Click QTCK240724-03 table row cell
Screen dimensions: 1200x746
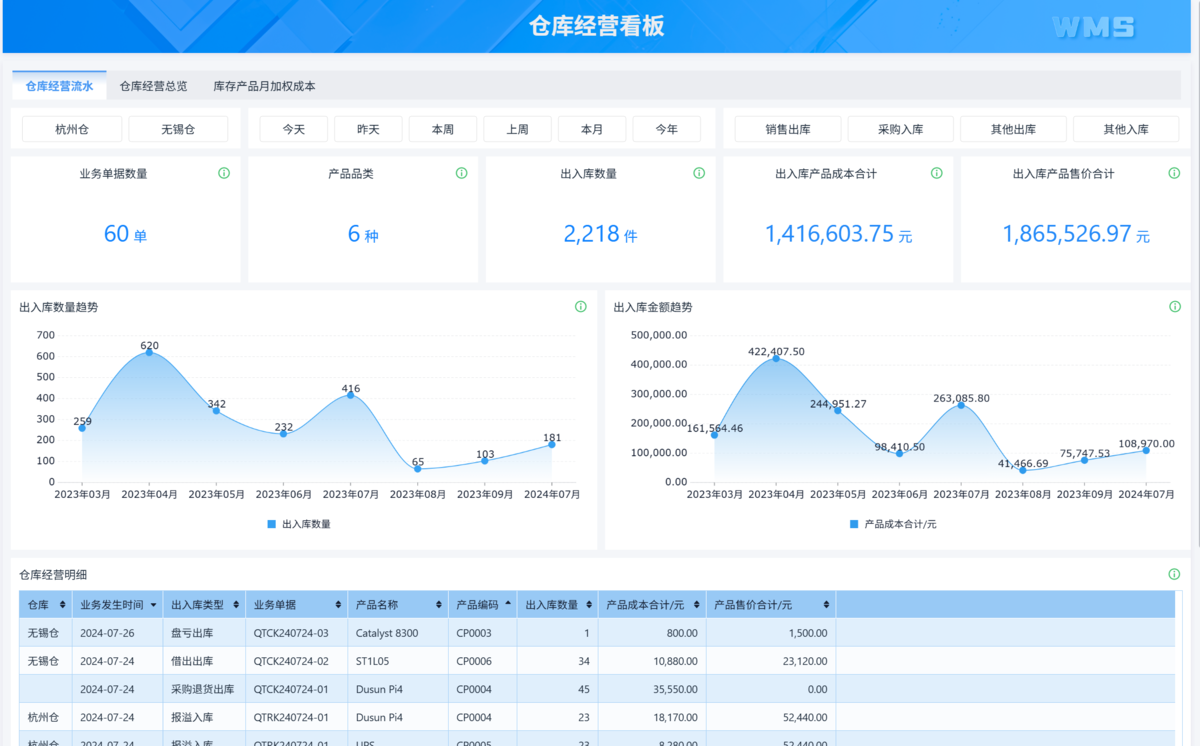291,633
